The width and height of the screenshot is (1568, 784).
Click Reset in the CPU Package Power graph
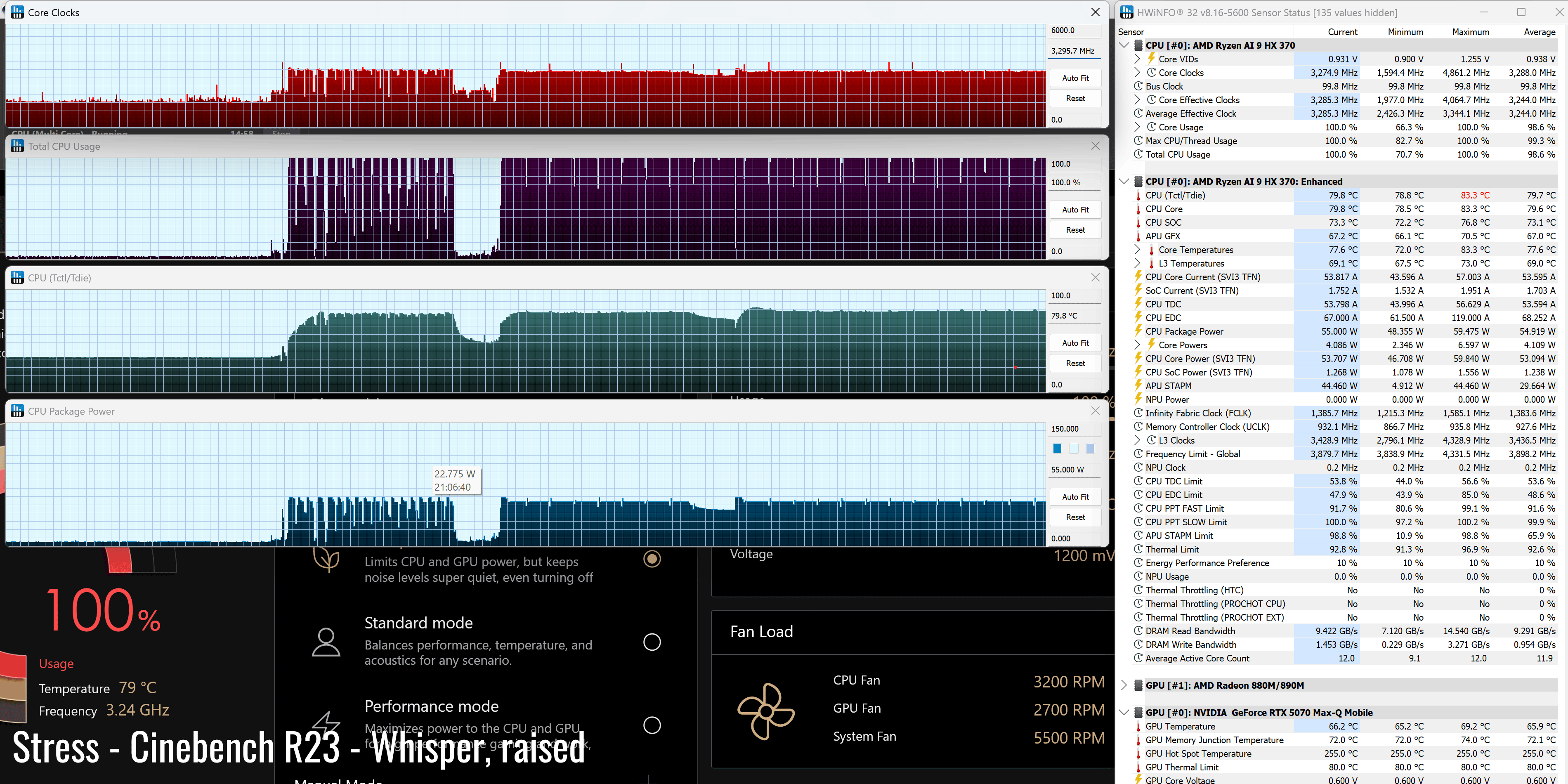coord(1075,517)
